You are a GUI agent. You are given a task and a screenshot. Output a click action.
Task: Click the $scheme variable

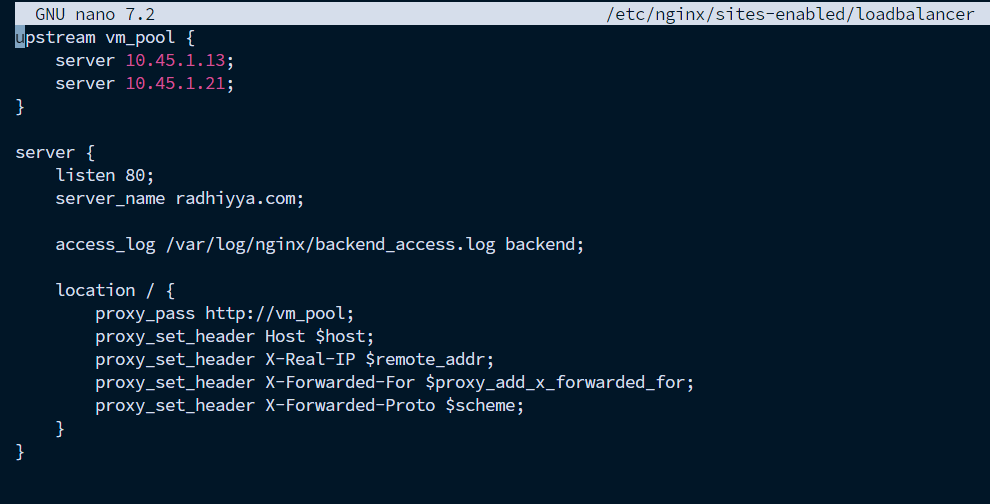484,405
